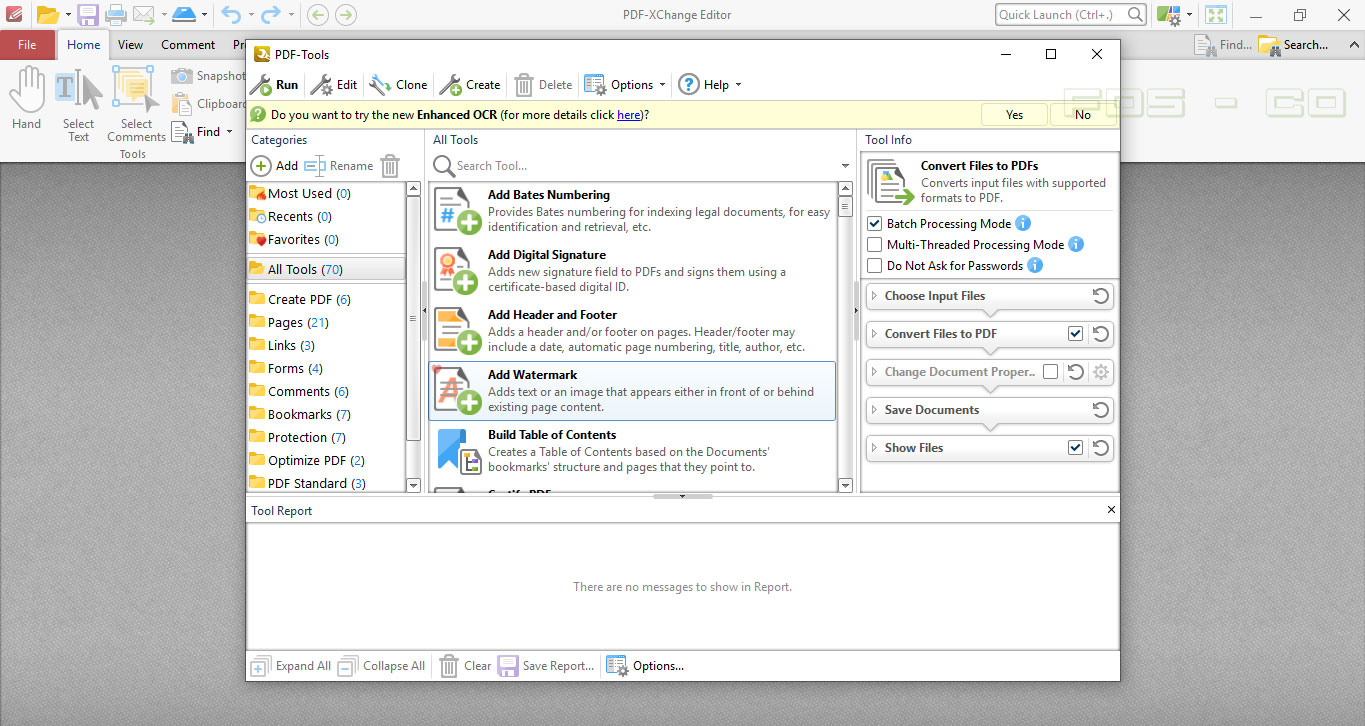This screenshot has height=726, width=1365.
Task: Open the Protection category
Action: (325, 437)
